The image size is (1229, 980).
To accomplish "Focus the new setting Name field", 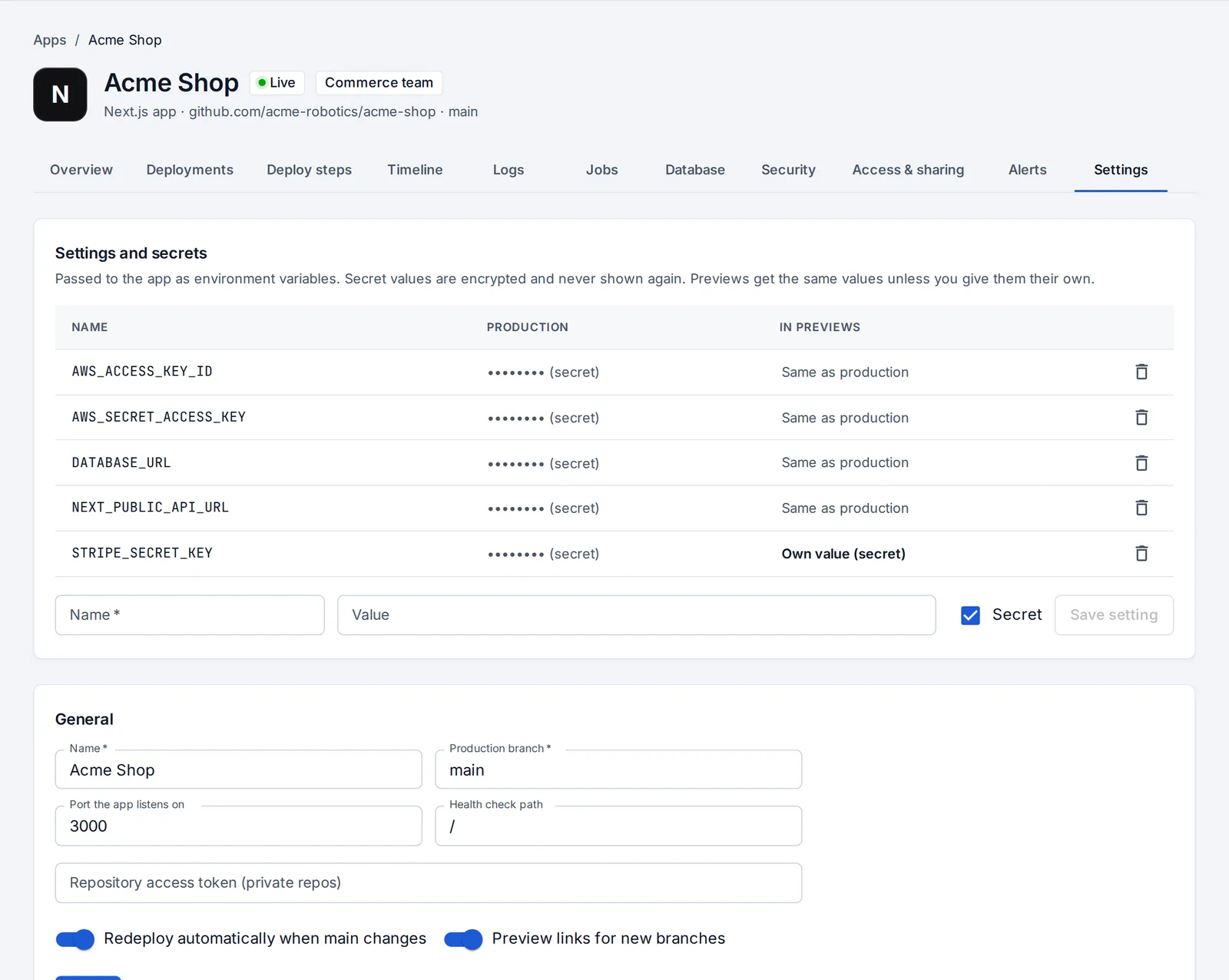I will [190, 615].
